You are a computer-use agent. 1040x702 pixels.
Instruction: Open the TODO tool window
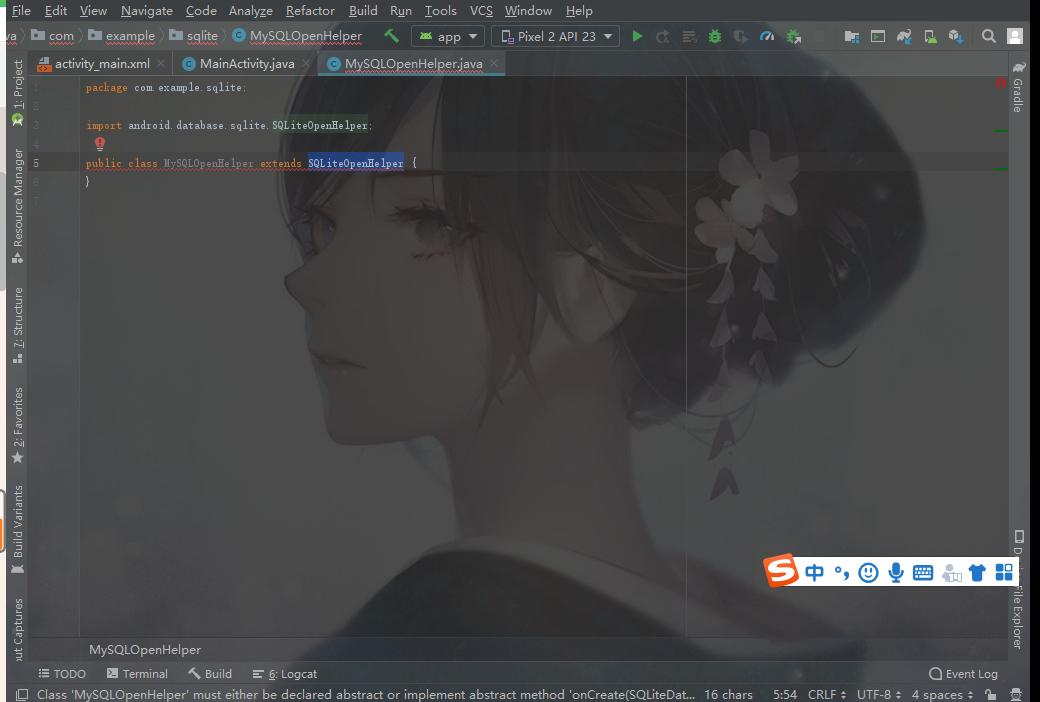pyautogui.click(x=62, y=673)
